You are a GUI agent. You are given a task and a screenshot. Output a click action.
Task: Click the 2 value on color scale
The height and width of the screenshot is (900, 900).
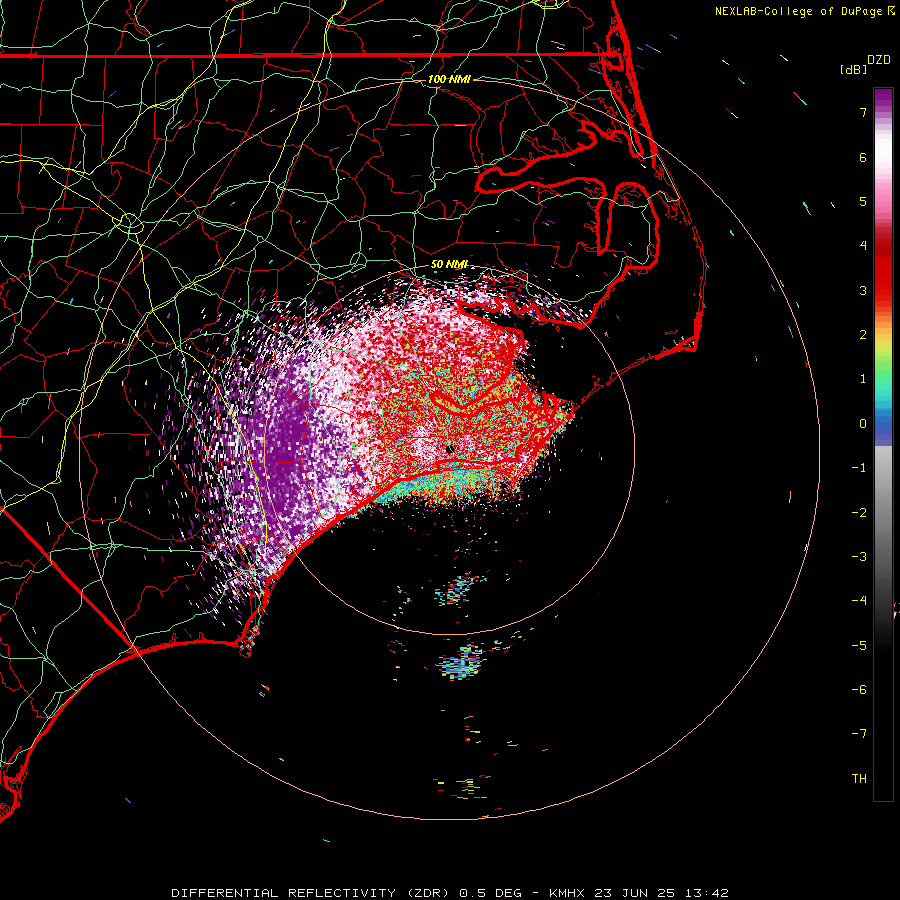click(x=863, y=335)
